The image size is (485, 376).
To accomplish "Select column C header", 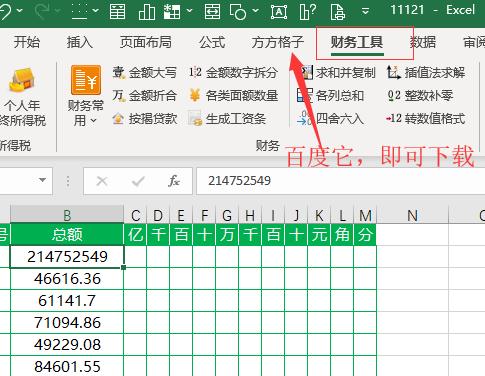I will click(x=135, y=215).
